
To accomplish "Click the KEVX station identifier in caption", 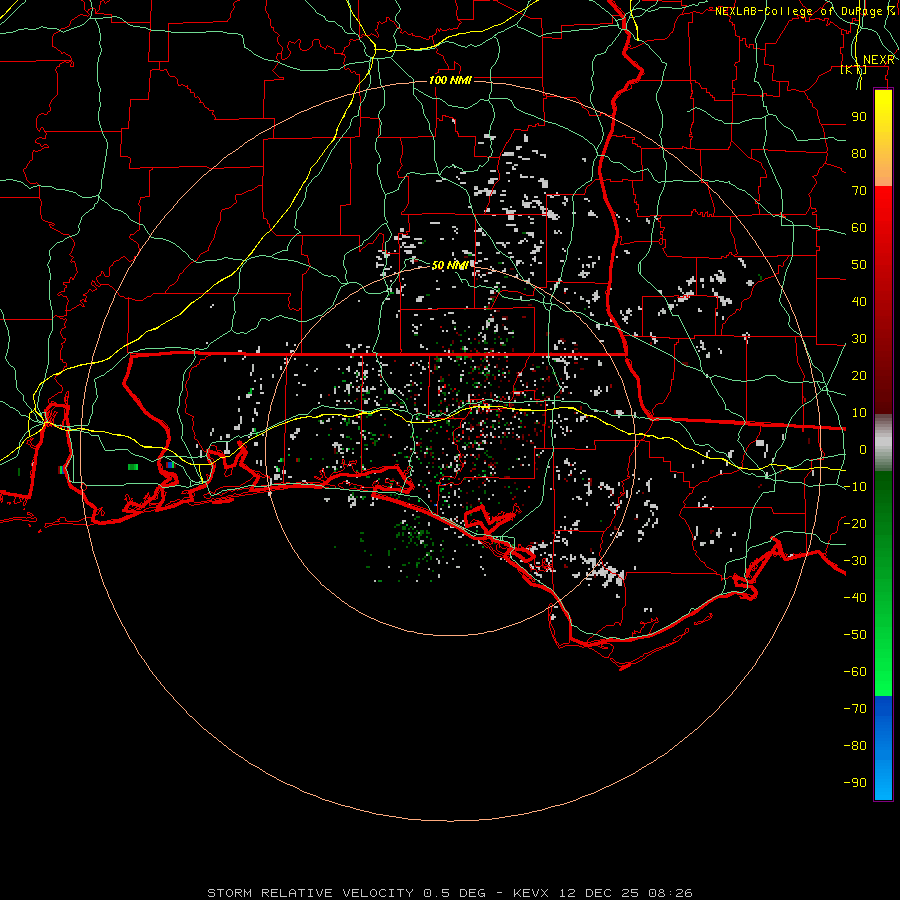I will [x=532, y=893].
